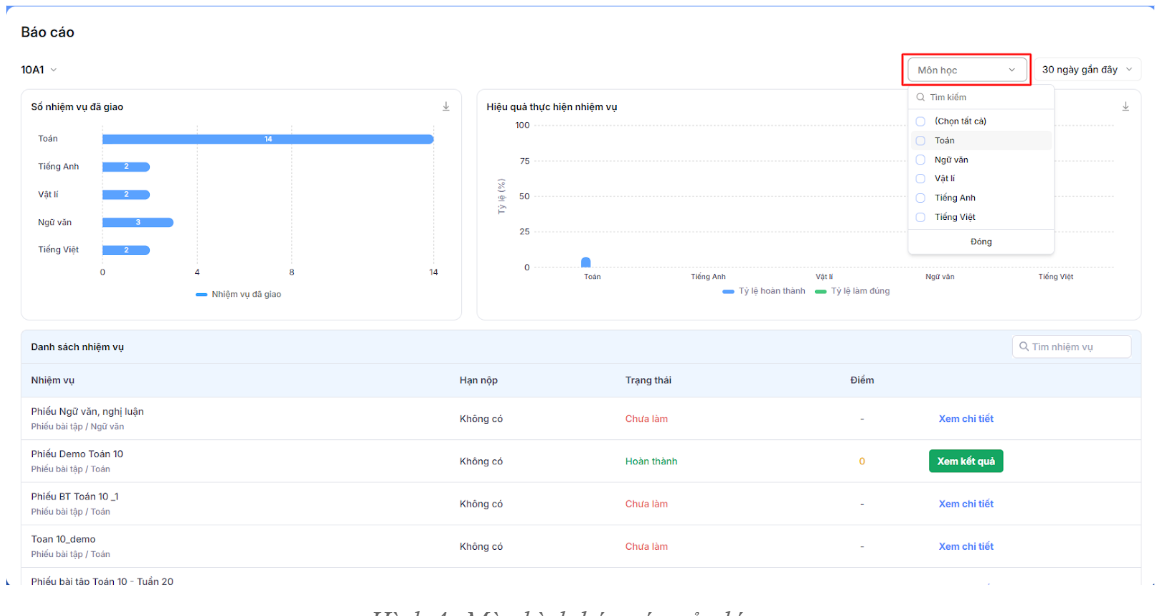Click the green Xem kết quả button
Viewport: 1158px width, 616px height.
[965, 461]
